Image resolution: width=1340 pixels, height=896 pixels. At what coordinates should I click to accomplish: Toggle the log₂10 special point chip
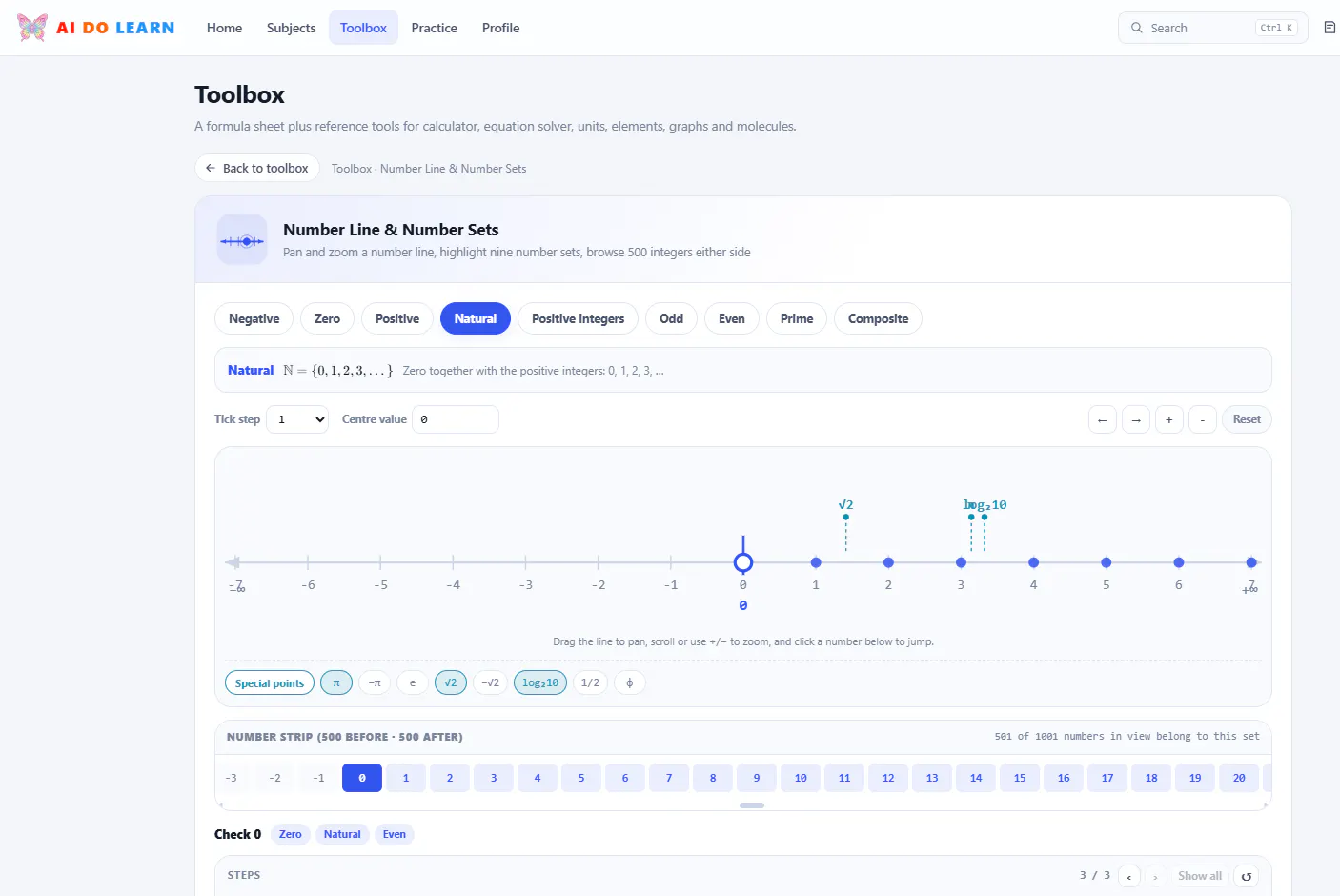540,682
